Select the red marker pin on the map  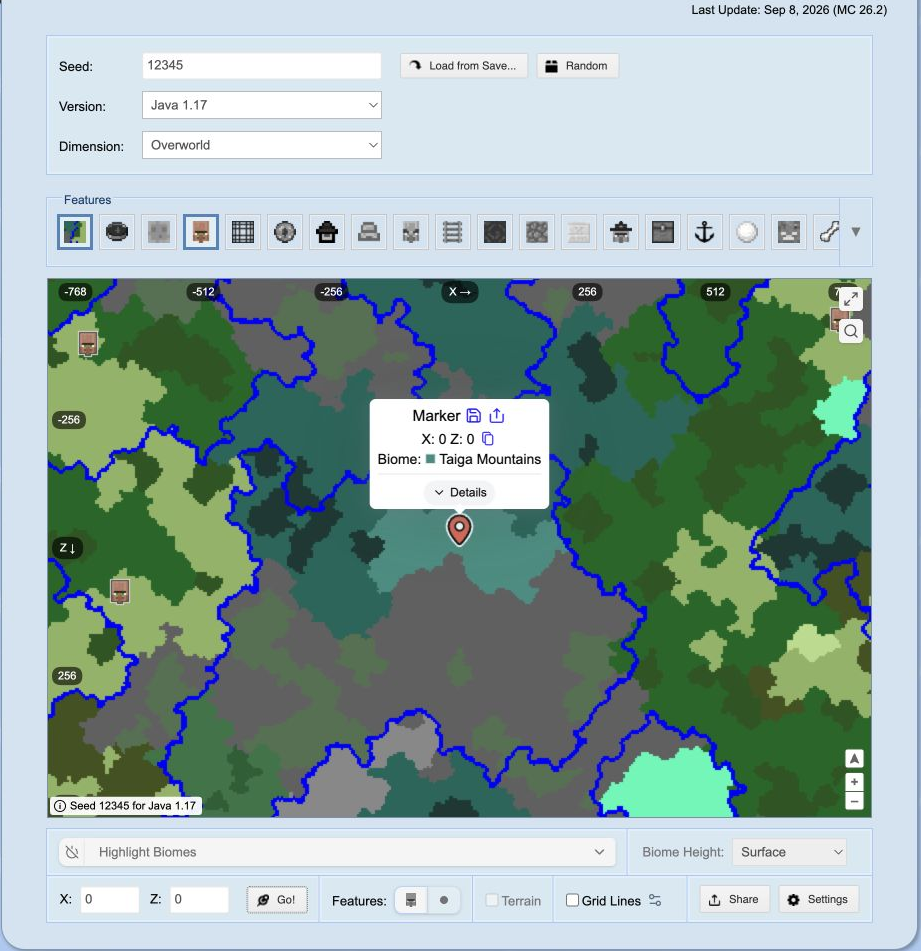point(459,529)
